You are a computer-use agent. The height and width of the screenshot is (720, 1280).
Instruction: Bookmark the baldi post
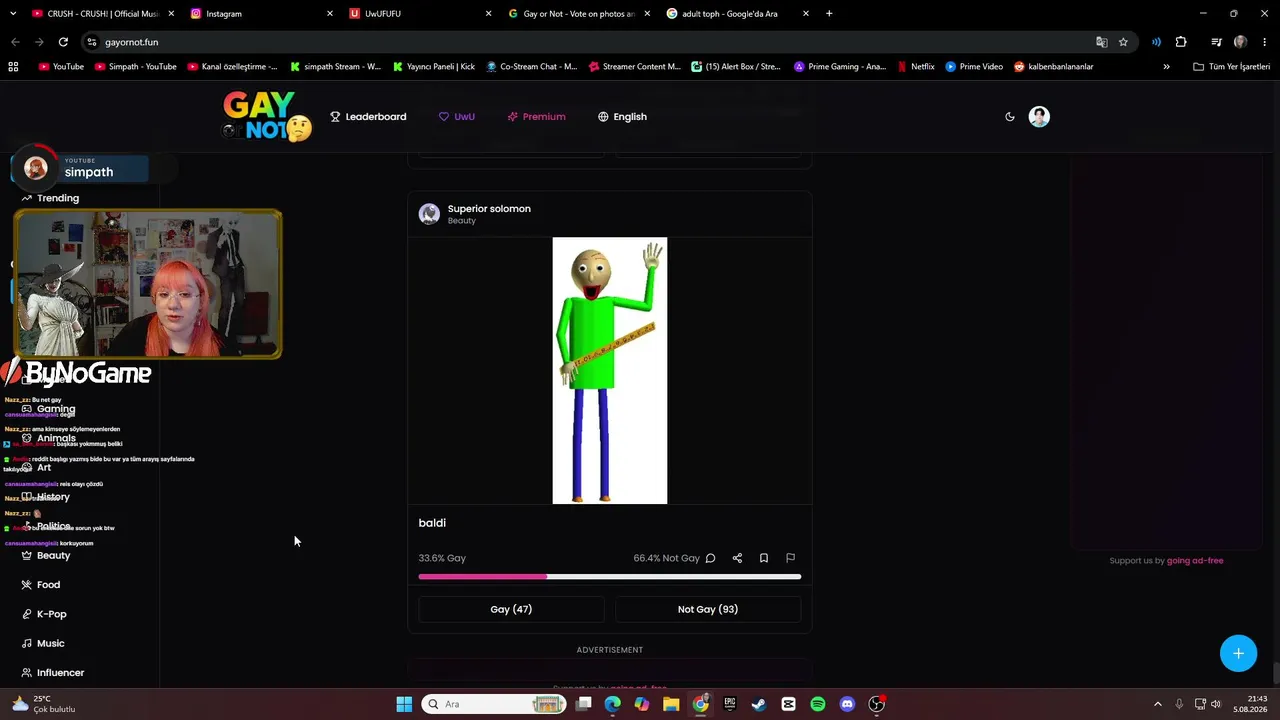[764, 558]
